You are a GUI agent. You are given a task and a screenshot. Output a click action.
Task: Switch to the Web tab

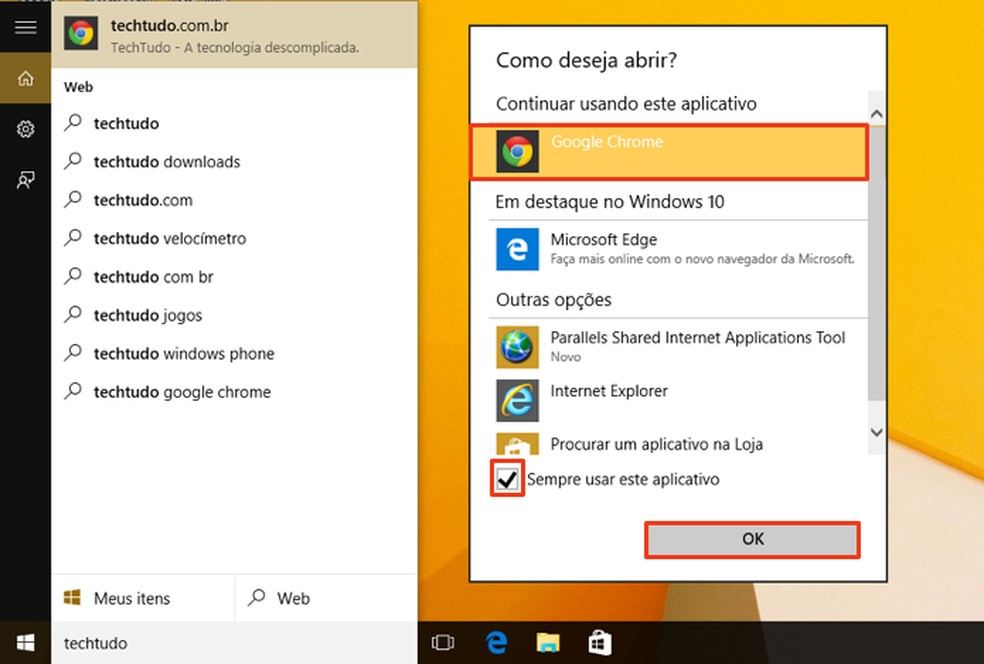coord(280,598)
